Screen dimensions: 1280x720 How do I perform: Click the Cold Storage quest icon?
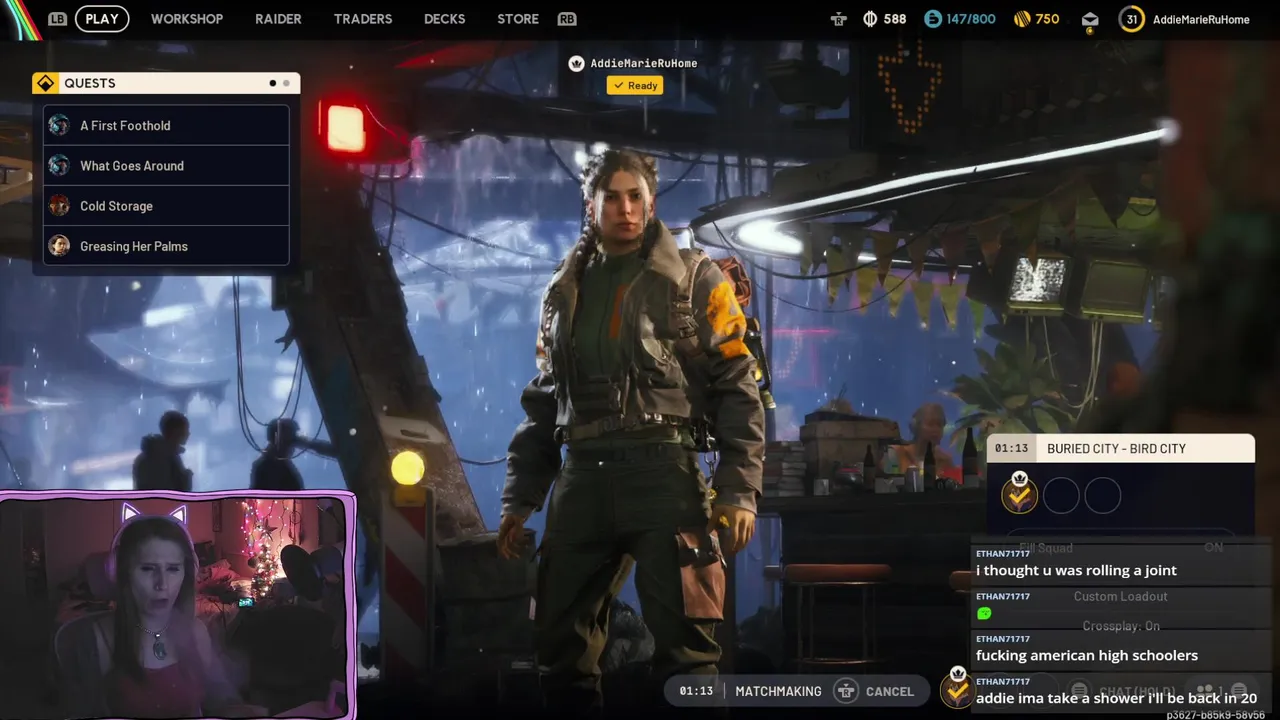click(59, 205)
